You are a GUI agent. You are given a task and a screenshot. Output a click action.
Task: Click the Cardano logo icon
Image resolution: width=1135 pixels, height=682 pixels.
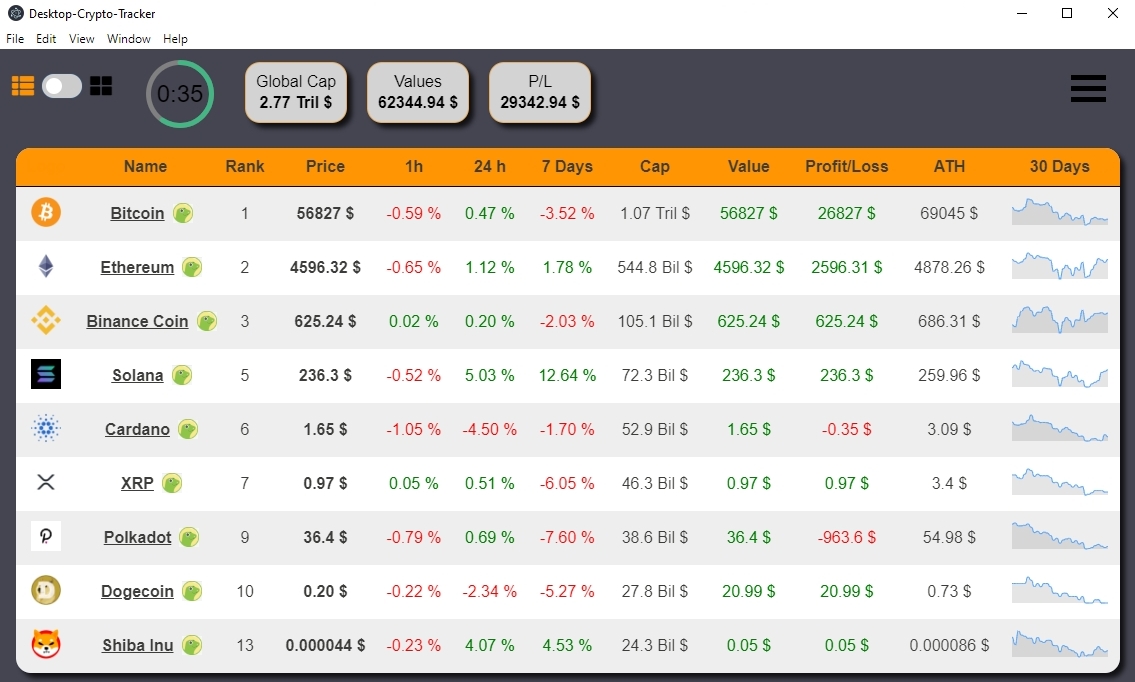46,429
